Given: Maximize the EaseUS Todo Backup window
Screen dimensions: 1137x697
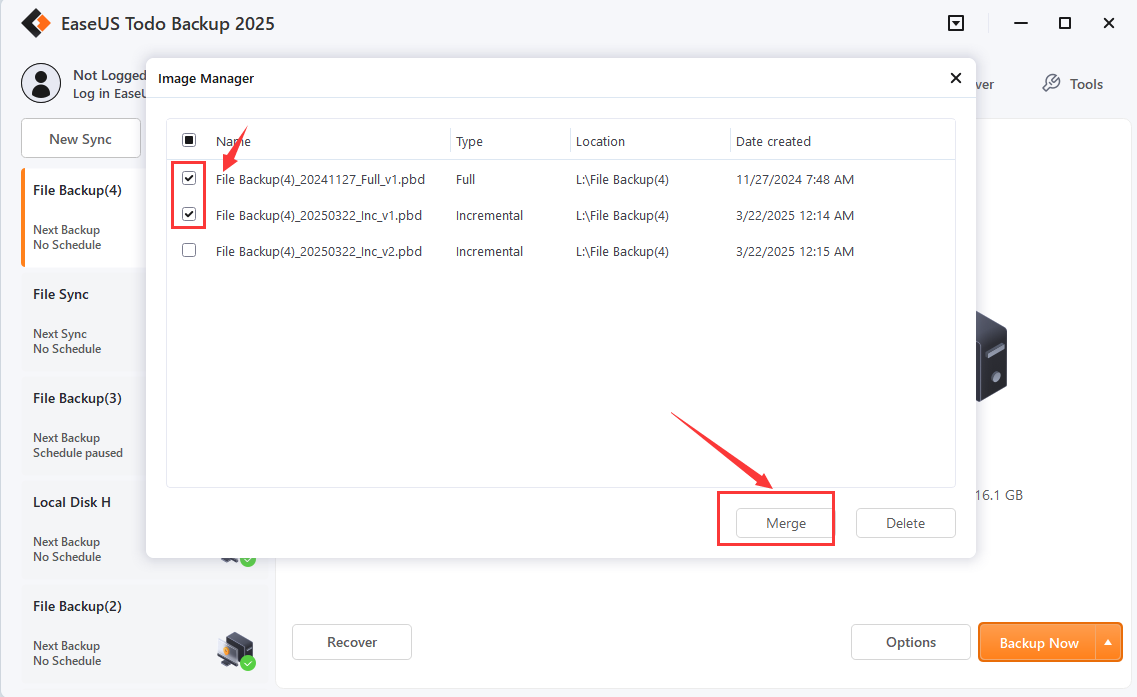Looking at the screenshot, I should (1064, 23).
